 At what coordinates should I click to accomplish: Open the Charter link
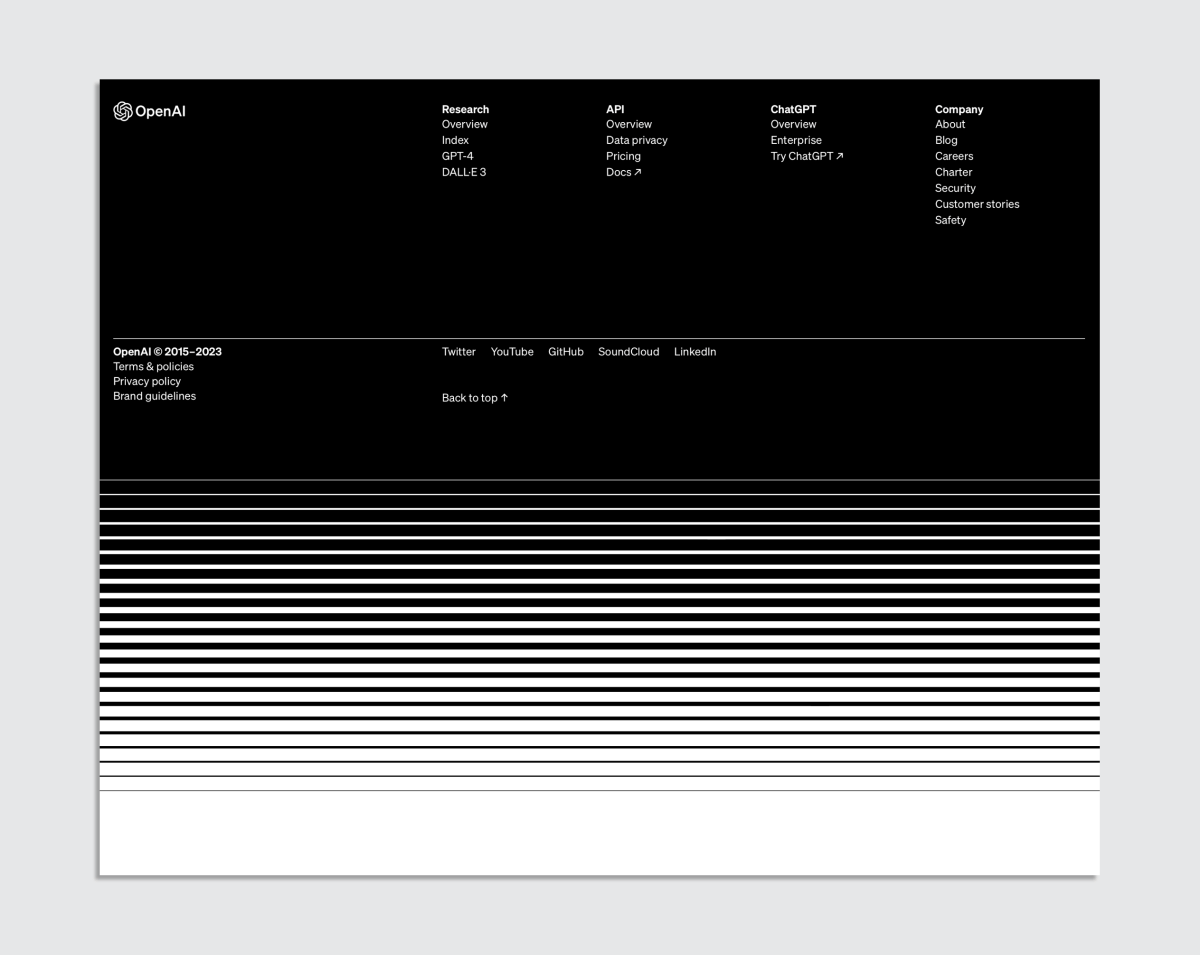[953, 173]
